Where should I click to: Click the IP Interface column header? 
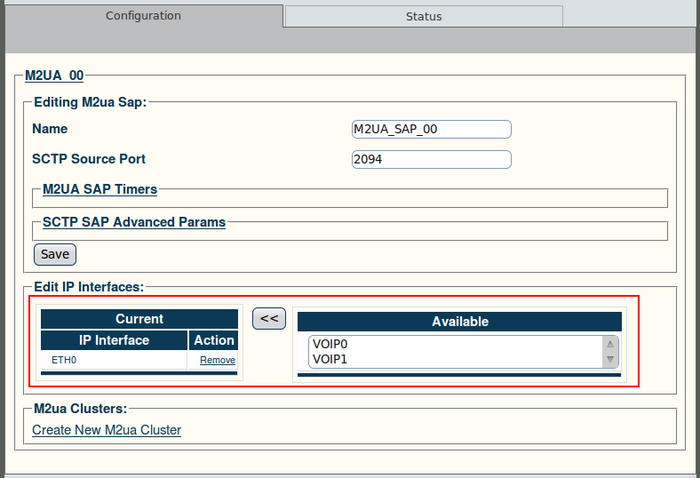click(x=114, y=340)
